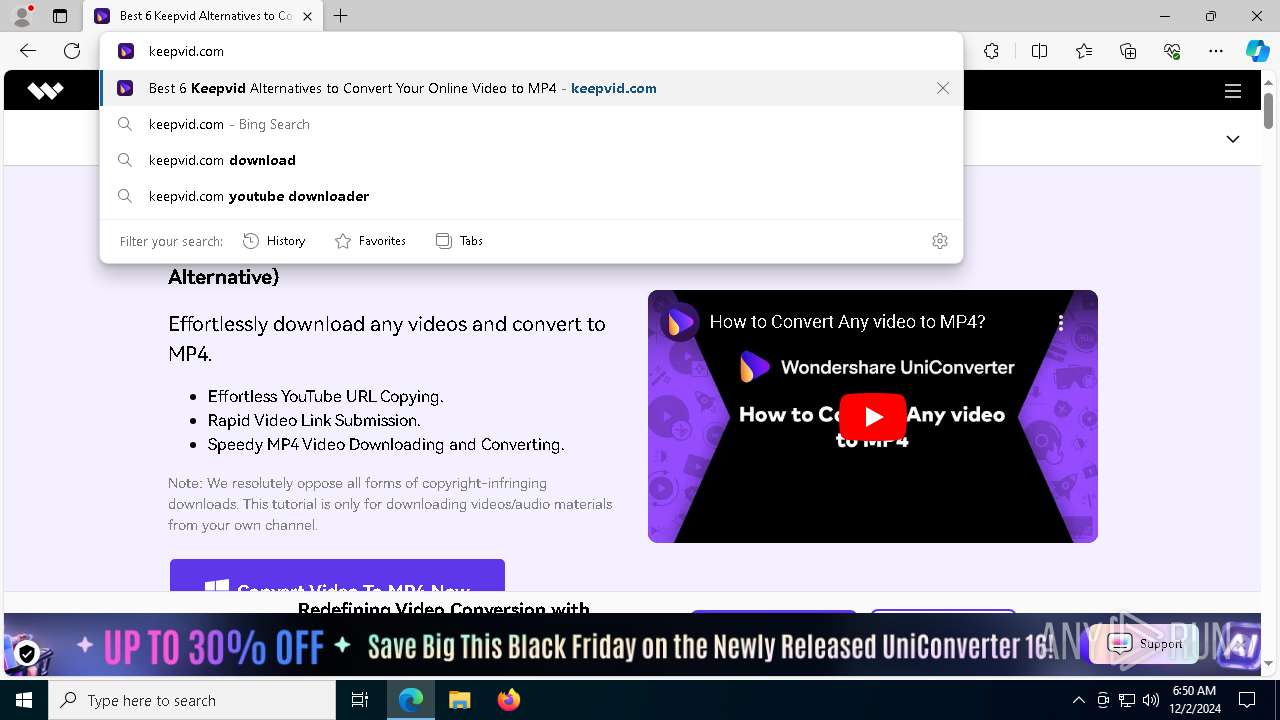Image resolution: width=1280 pixels, height=720 pixels.
Task: Filter search by History
Action: tap(274, 241)
